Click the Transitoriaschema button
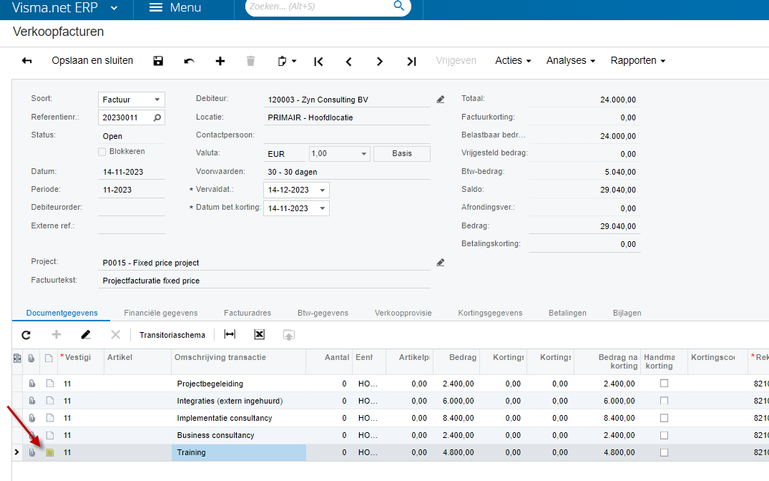The height and width of the screenshot is (481, 769). 173,335
